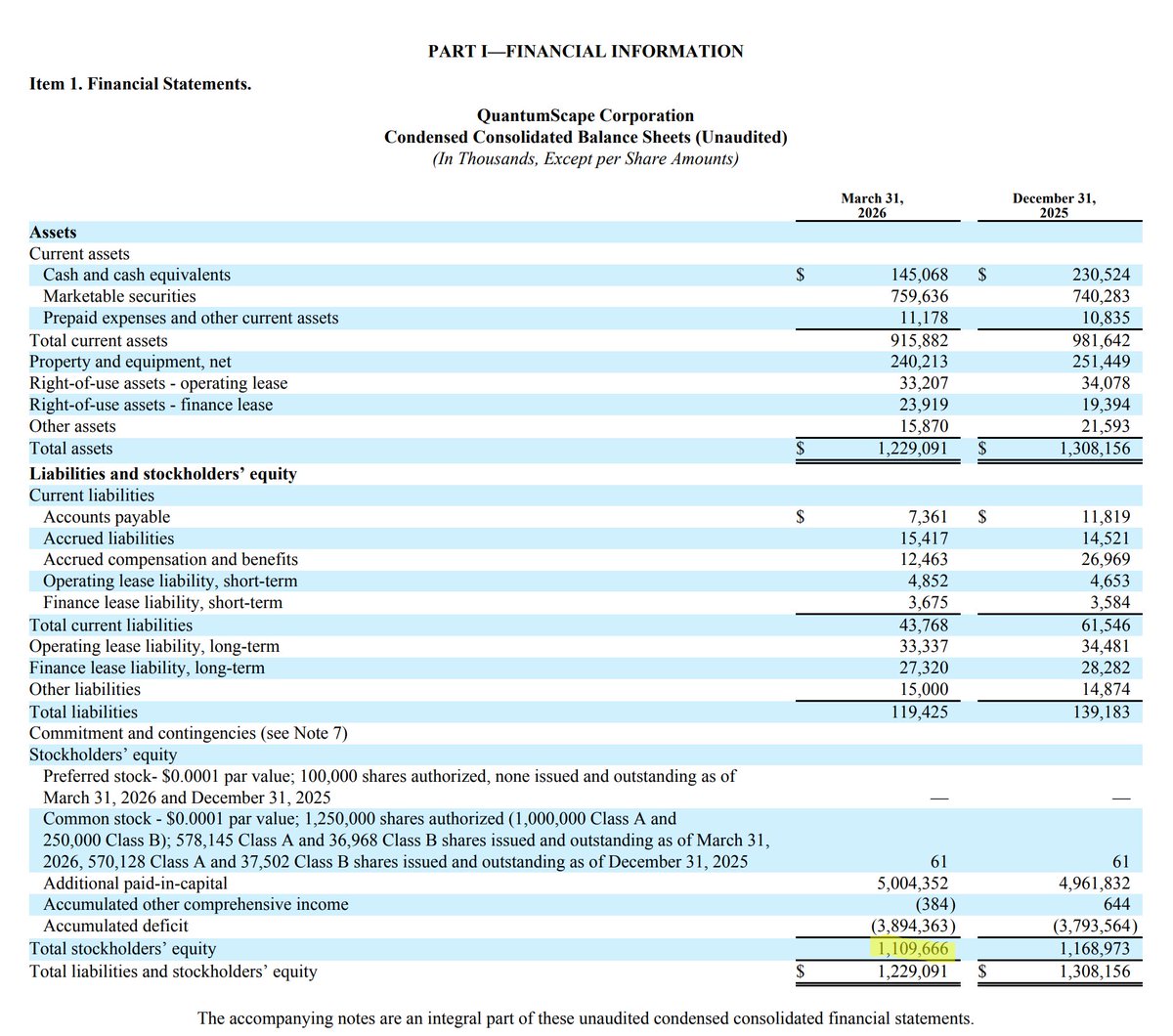
Task: Select 'Accumulated other comprehensive income' label
Action: (195, 905)
